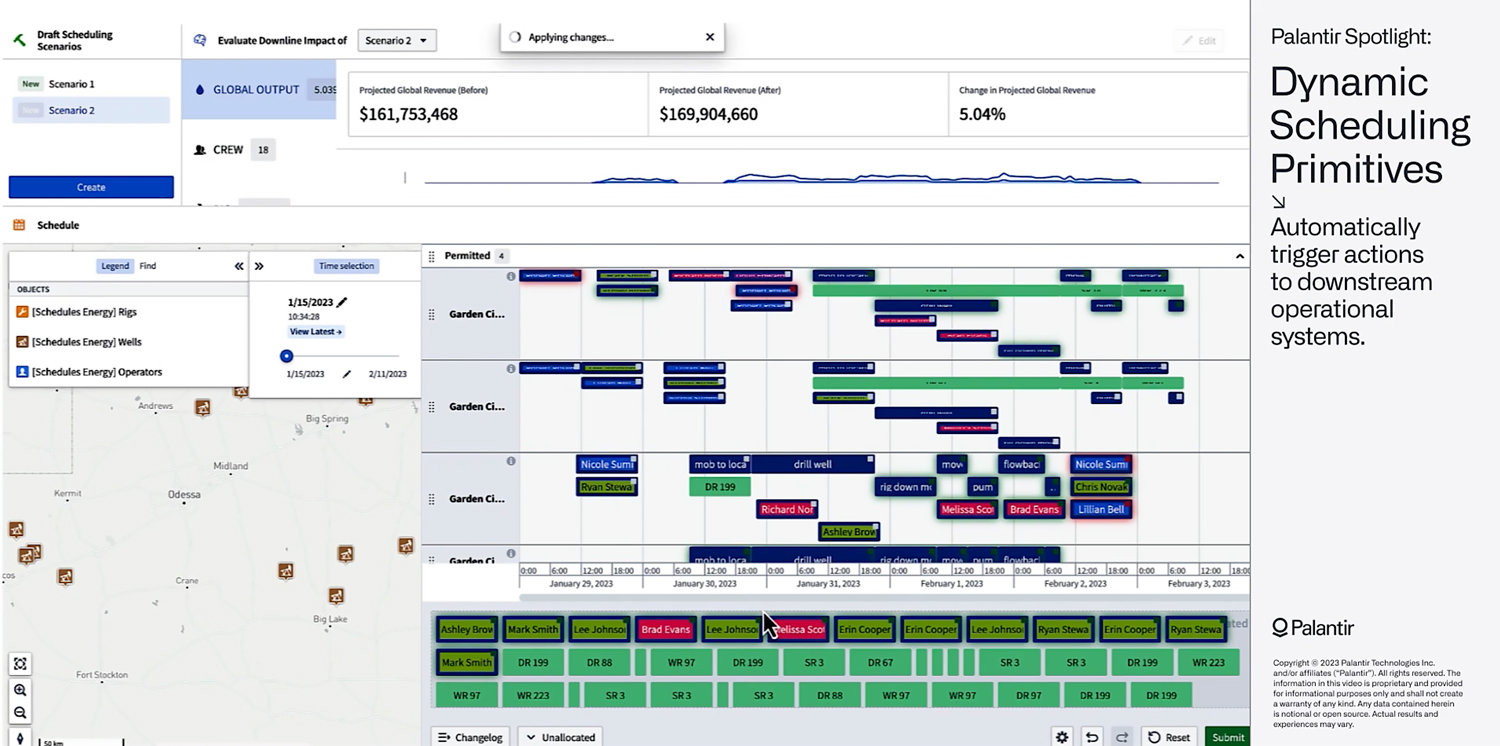Click the $169,904,660 revenue value
The width and height of the screenshot is (1500, 746).
(709, 114)
